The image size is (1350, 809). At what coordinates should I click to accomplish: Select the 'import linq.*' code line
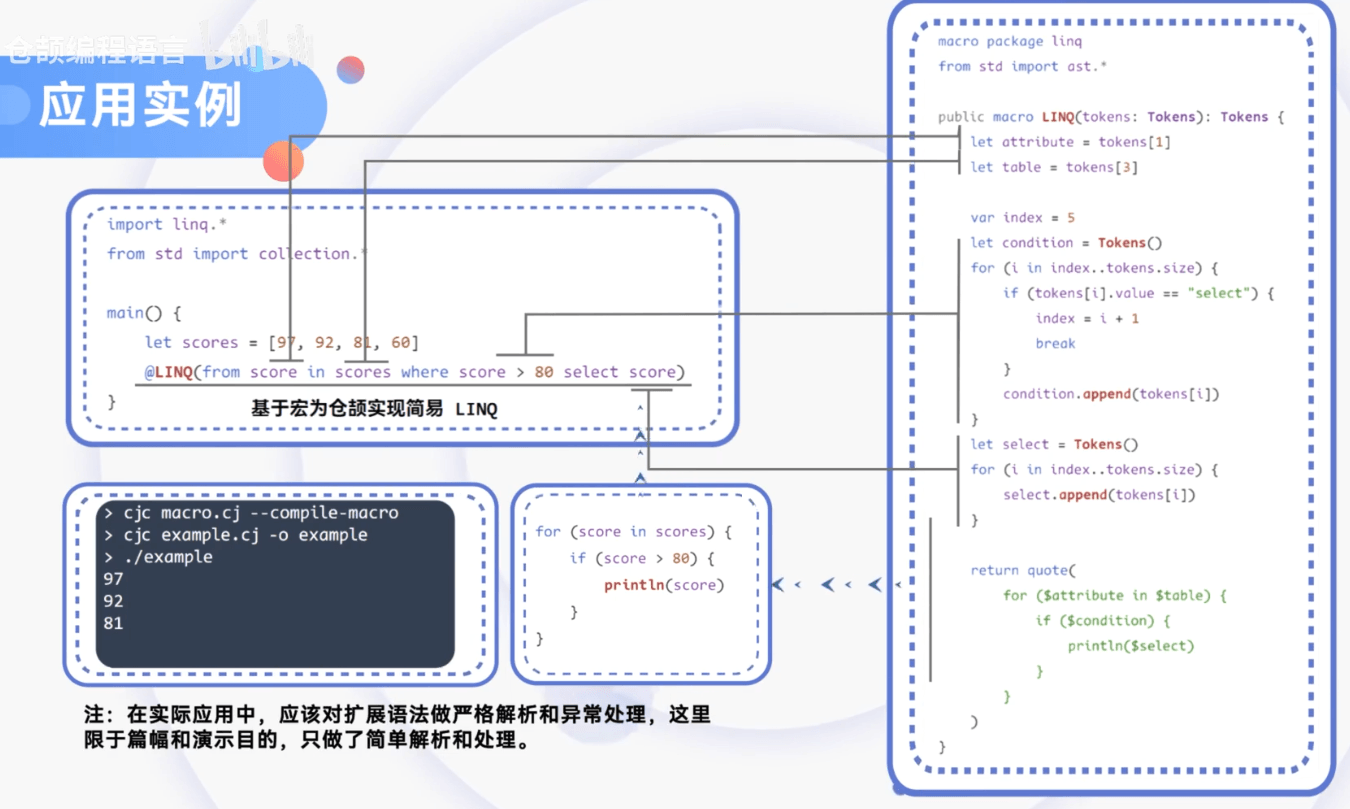[167, 224]
